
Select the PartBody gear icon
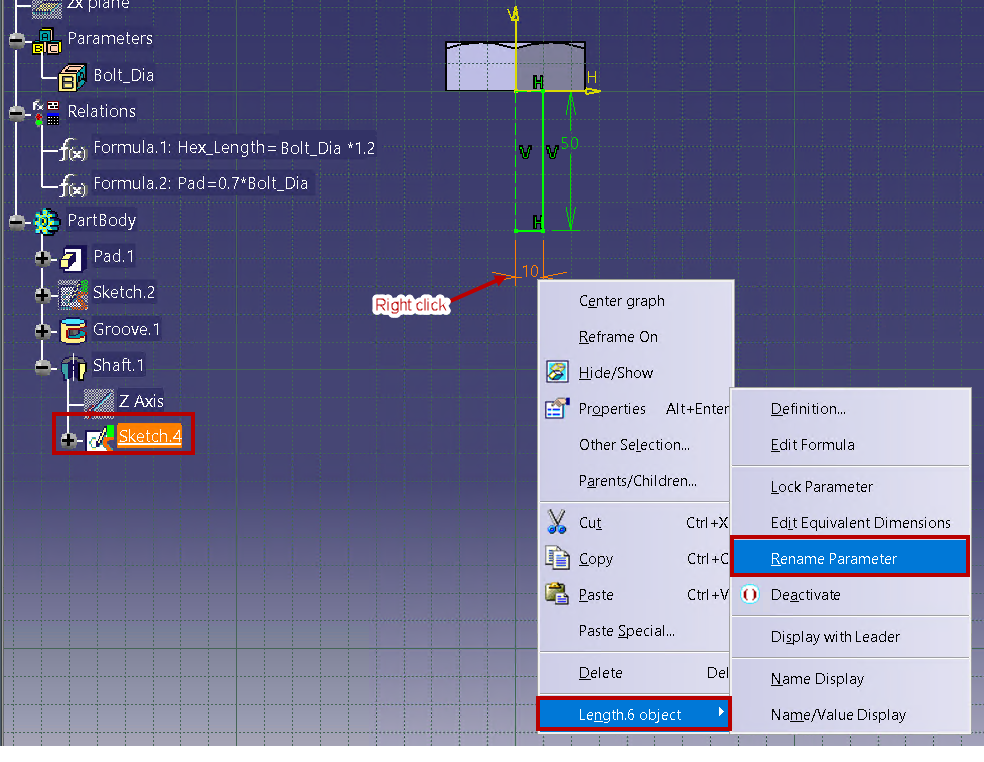(x=47, y=220)
